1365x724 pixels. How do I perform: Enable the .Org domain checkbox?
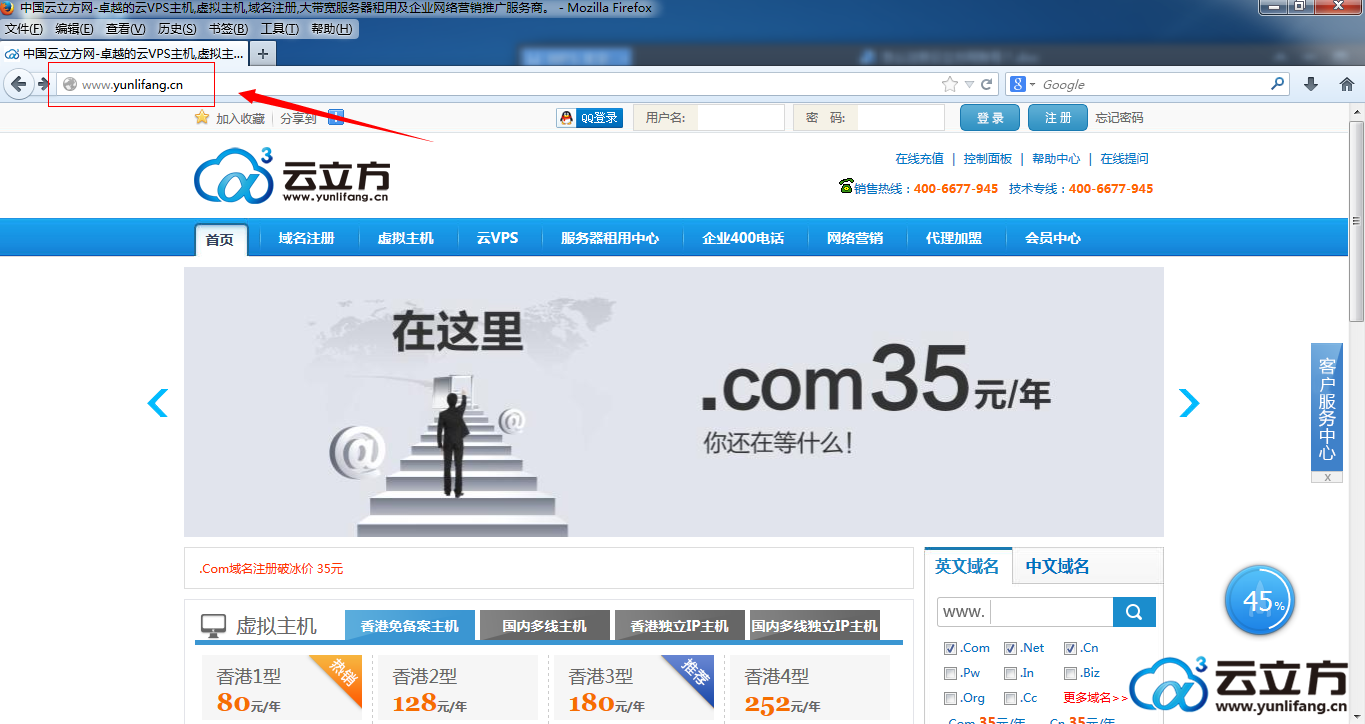(951, 698)
